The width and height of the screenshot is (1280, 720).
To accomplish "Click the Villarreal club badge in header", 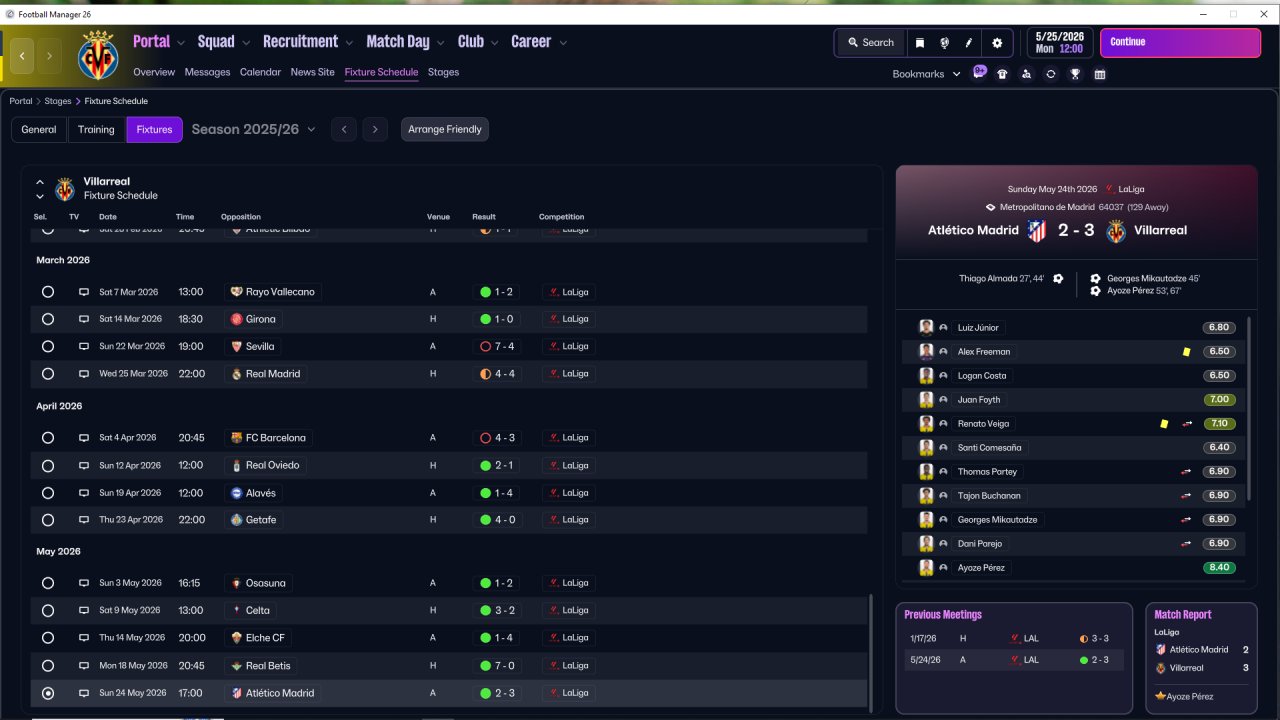I will [x=98, y=55].
